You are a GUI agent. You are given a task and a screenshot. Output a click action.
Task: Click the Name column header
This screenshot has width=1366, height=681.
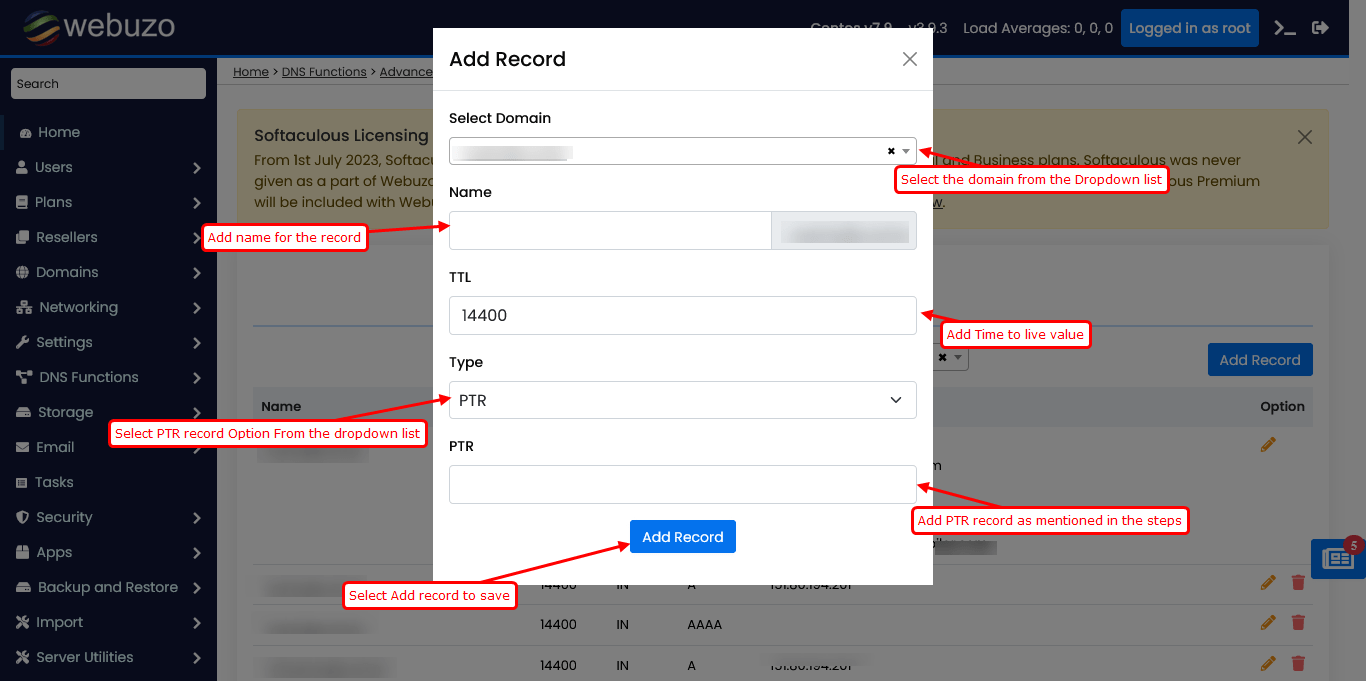pos(281,407)
